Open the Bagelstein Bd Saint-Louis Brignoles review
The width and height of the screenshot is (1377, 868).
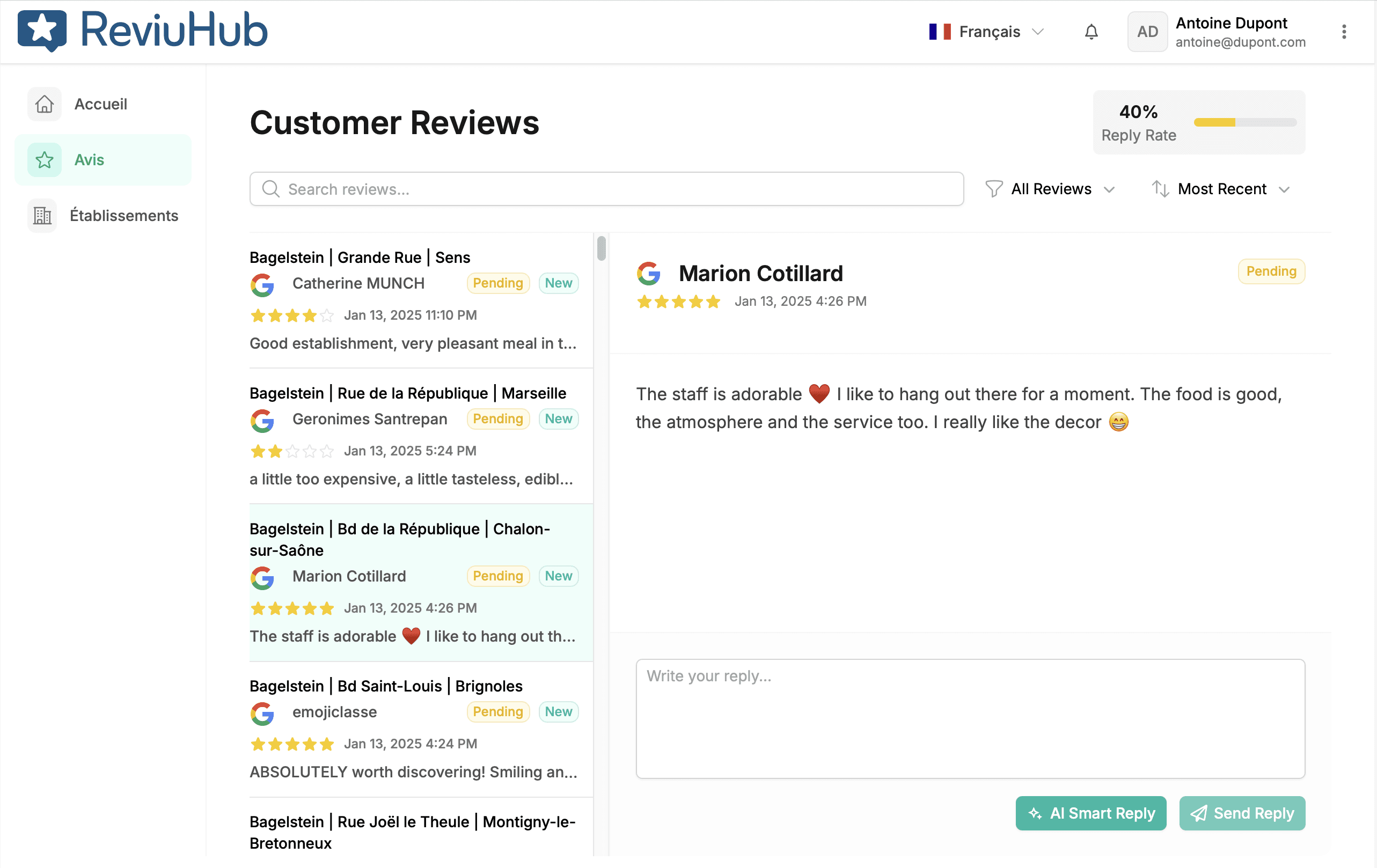point(421,729)
